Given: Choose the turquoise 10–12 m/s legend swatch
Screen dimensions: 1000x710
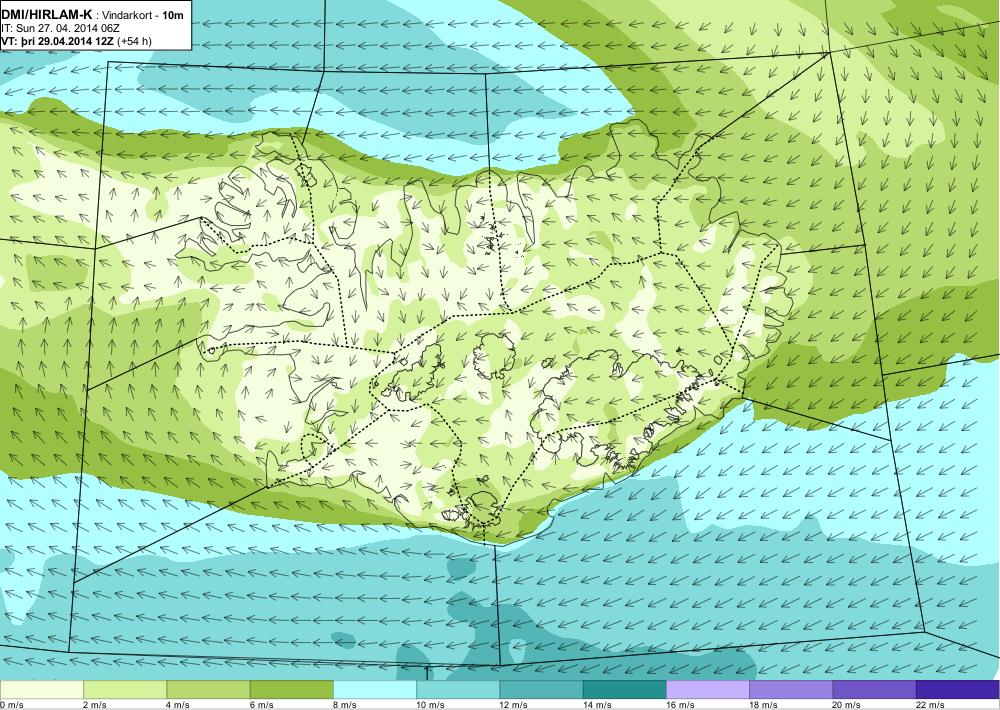Looking at the screenshot, I should click(458, 690).
